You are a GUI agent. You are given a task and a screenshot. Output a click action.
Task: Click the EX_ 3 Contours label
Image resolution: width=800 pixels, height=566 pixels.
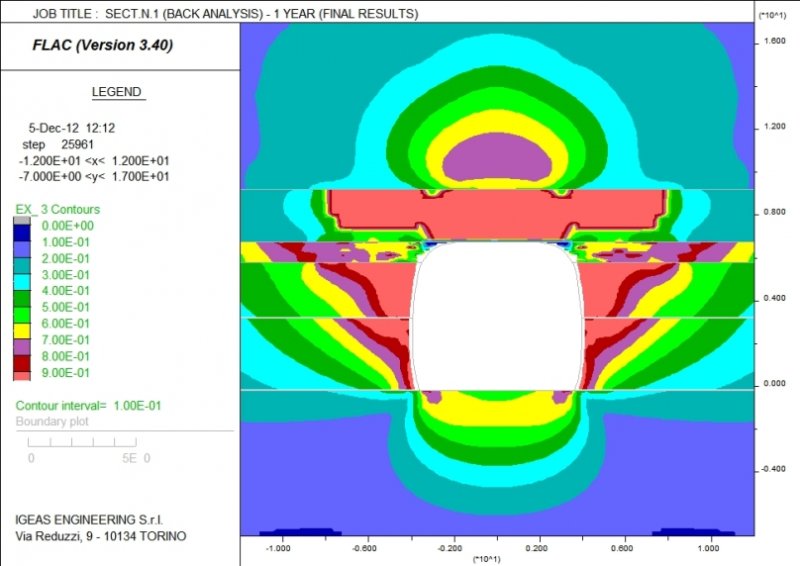(57, 210)
